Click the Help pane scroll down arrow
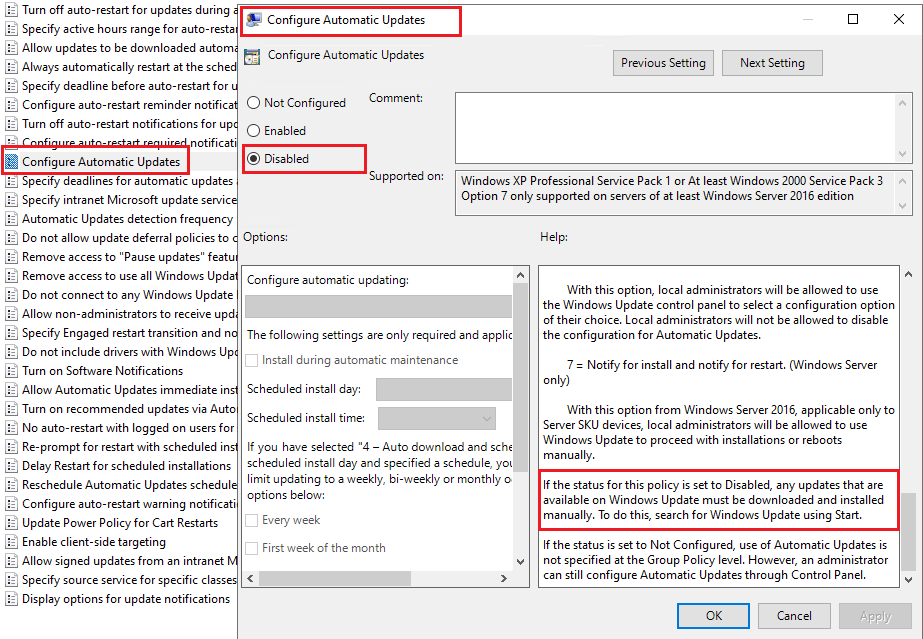Viewport: 923px width, 639px height. [x=908, y=580]
